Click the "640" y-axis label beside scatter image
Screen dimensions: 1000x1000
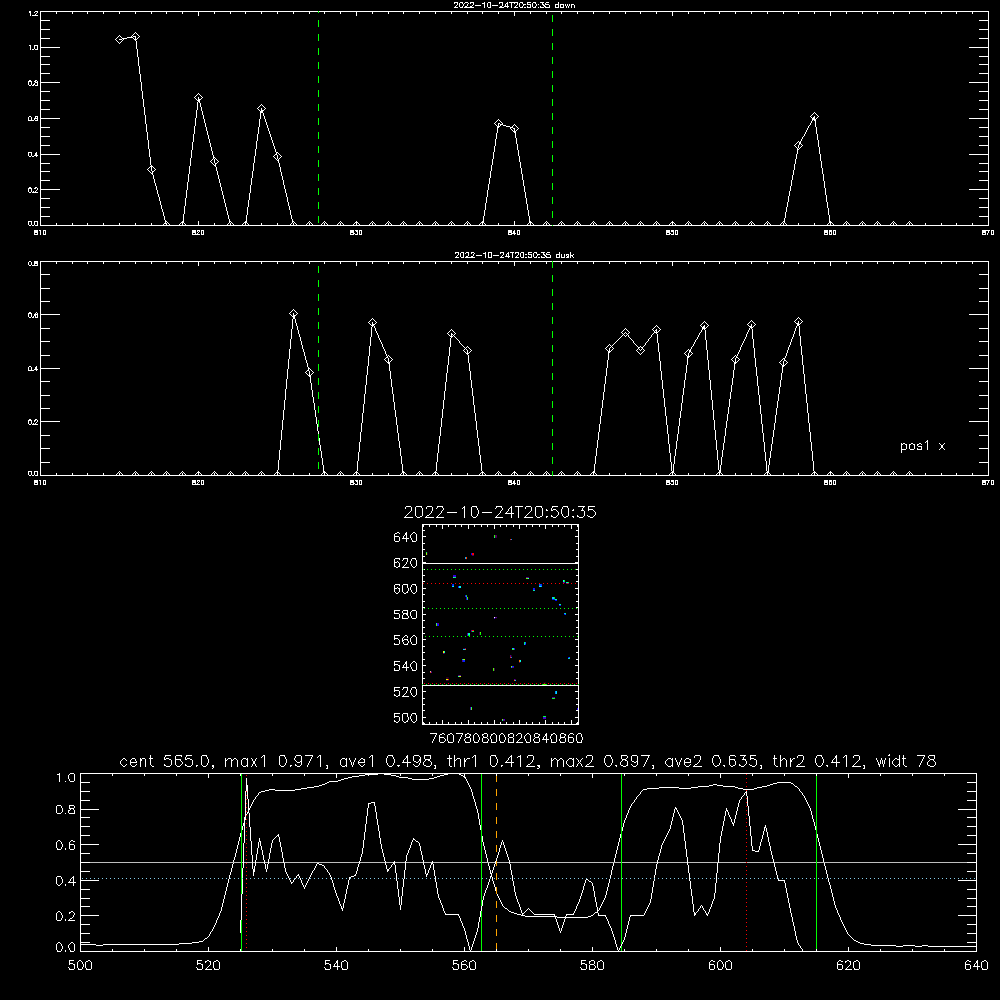point(405,538)
